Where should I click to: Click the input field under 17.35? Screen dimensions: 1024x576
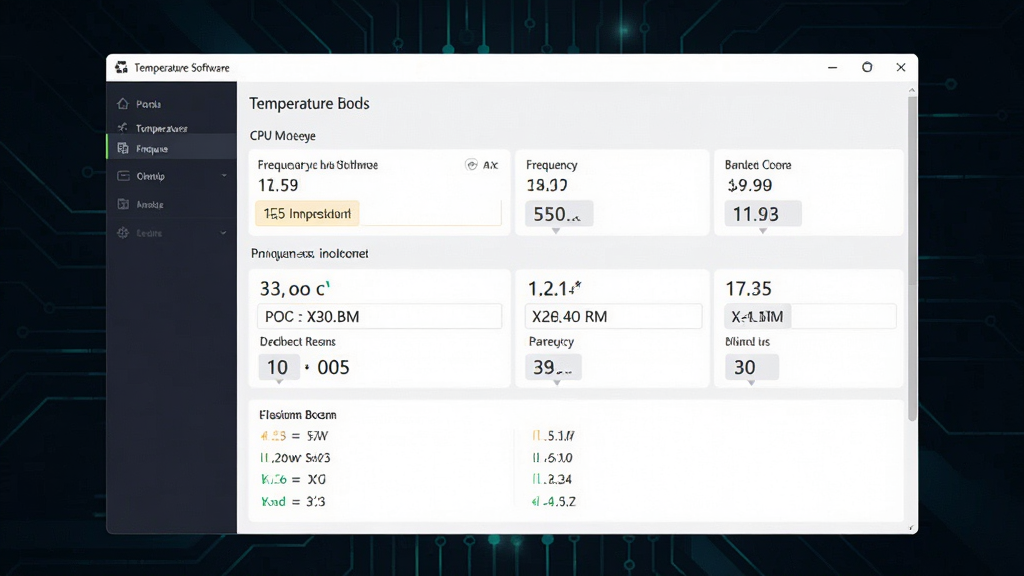tap(810, 317)
